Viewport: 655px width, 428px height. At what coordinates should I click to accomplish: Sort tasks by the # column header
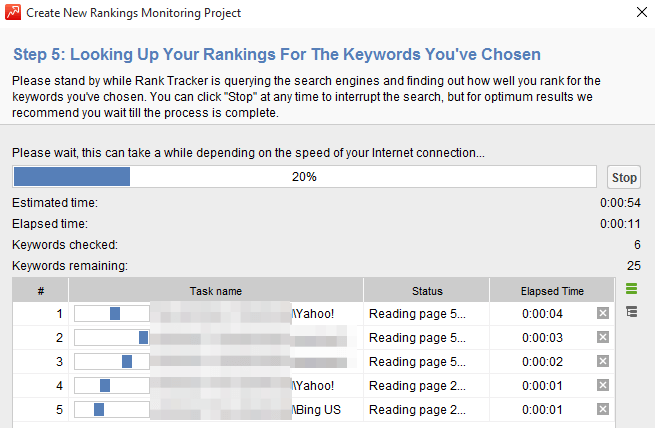(41, 291)
